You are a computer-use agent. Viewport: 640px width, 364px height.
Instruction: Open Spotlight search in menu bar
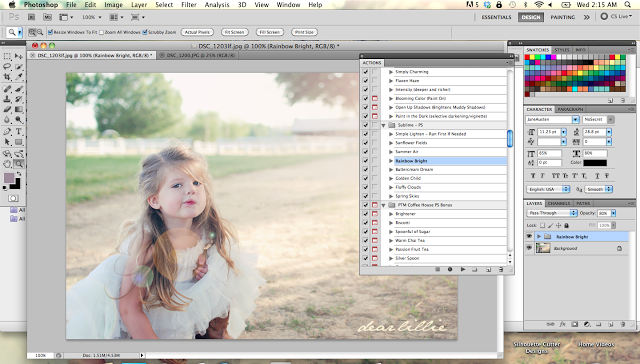(x=628, y=5)
